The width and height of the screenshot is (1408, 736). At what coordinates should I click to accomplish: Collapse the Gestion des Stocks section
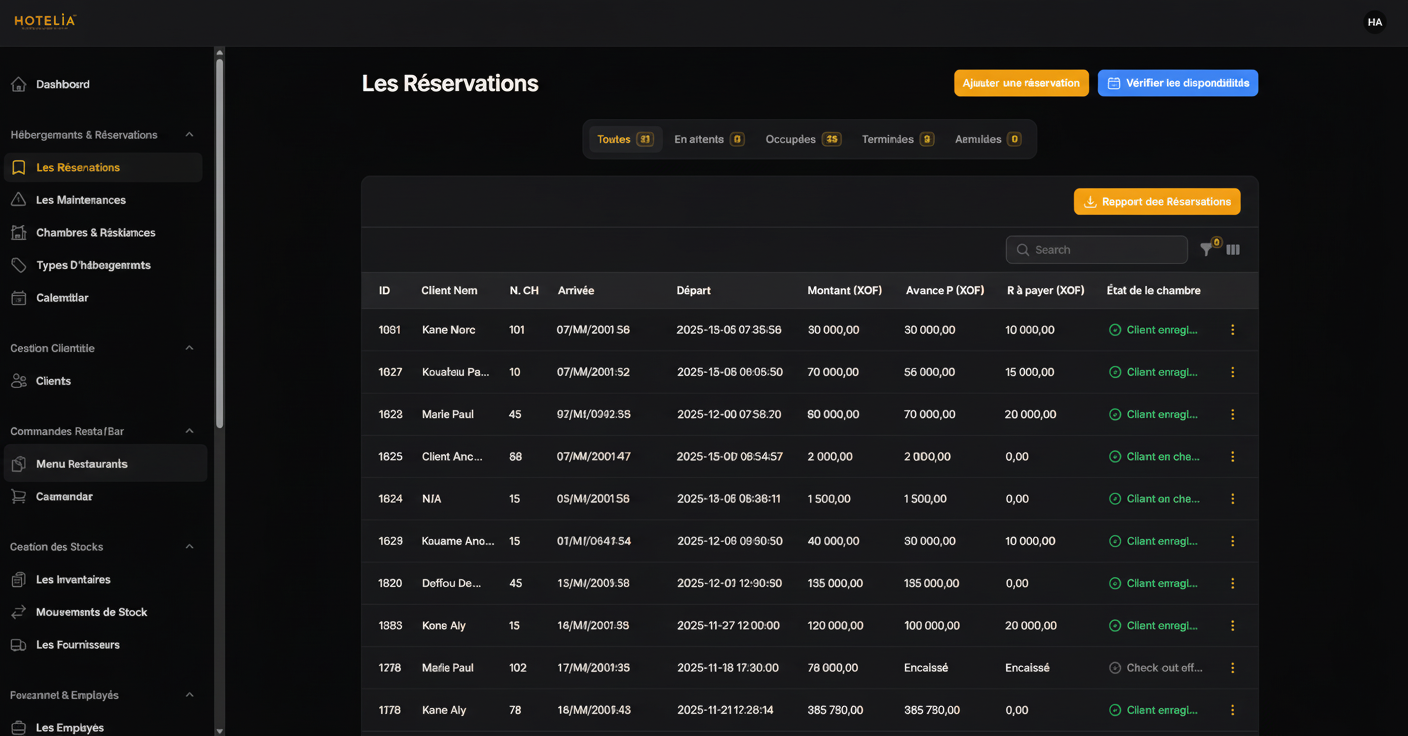tap(189, 547)
